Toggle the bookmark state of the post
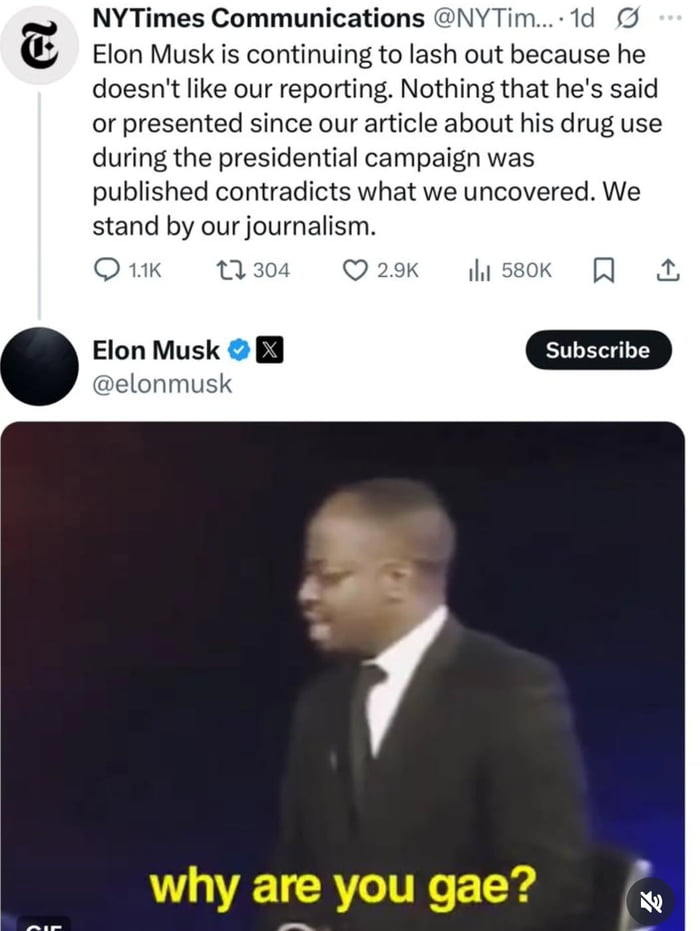 (x=603, y=270)
